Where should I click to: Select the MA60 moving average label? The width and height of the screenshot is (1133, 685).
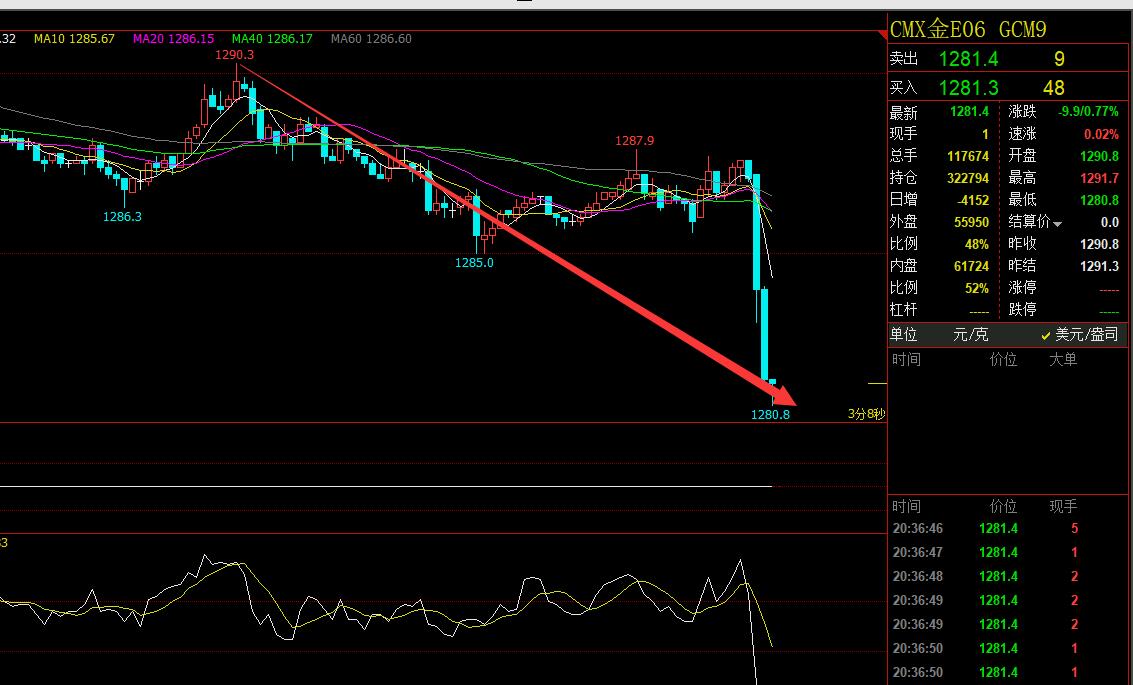371,39
